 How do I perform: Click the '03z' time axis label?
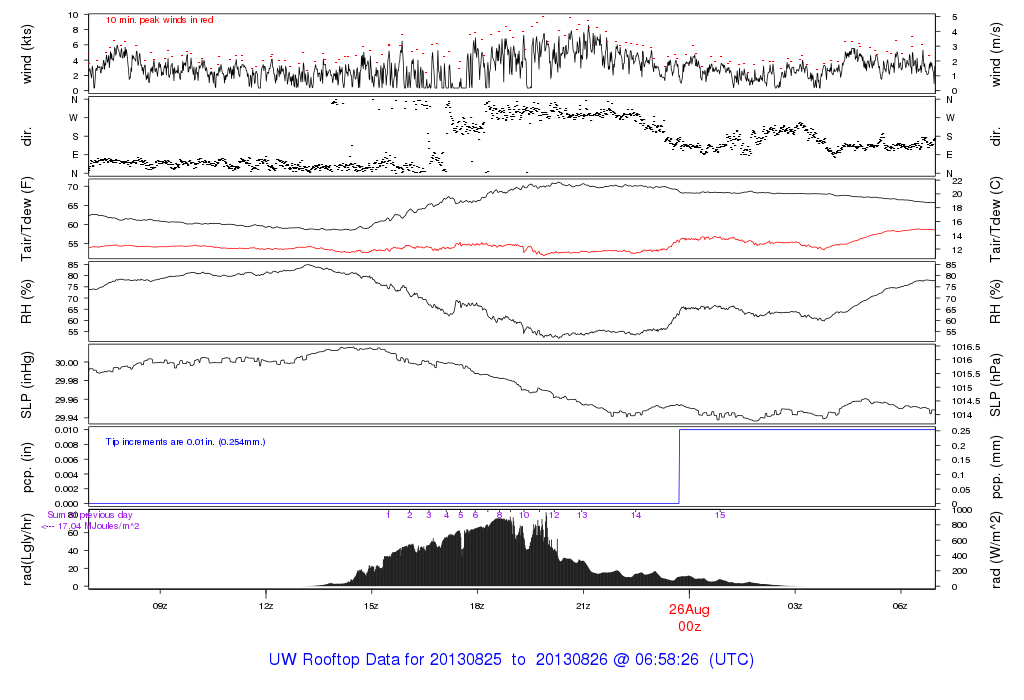pyautogui.click(x=795, y=606)
